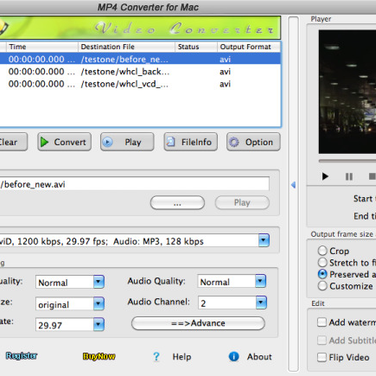
Task: Click the BuyNow link
Action: [x=99, y=356]
